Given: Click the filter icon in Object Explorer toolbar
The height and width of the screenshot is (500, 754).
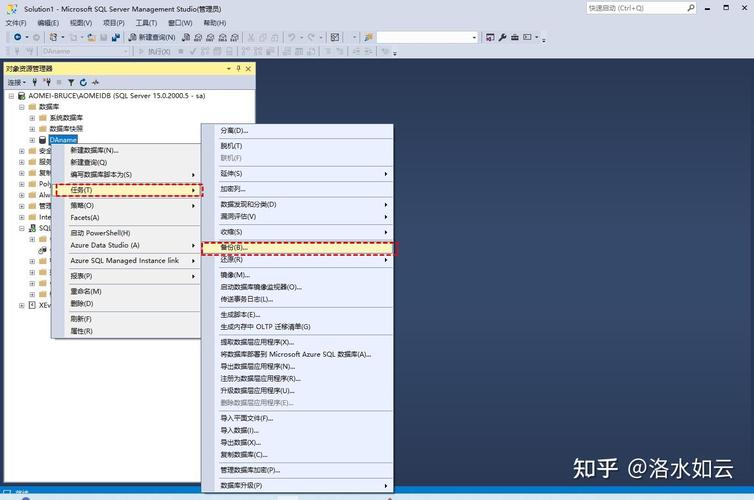Looking at the screenshot, I should coord(72,82).
